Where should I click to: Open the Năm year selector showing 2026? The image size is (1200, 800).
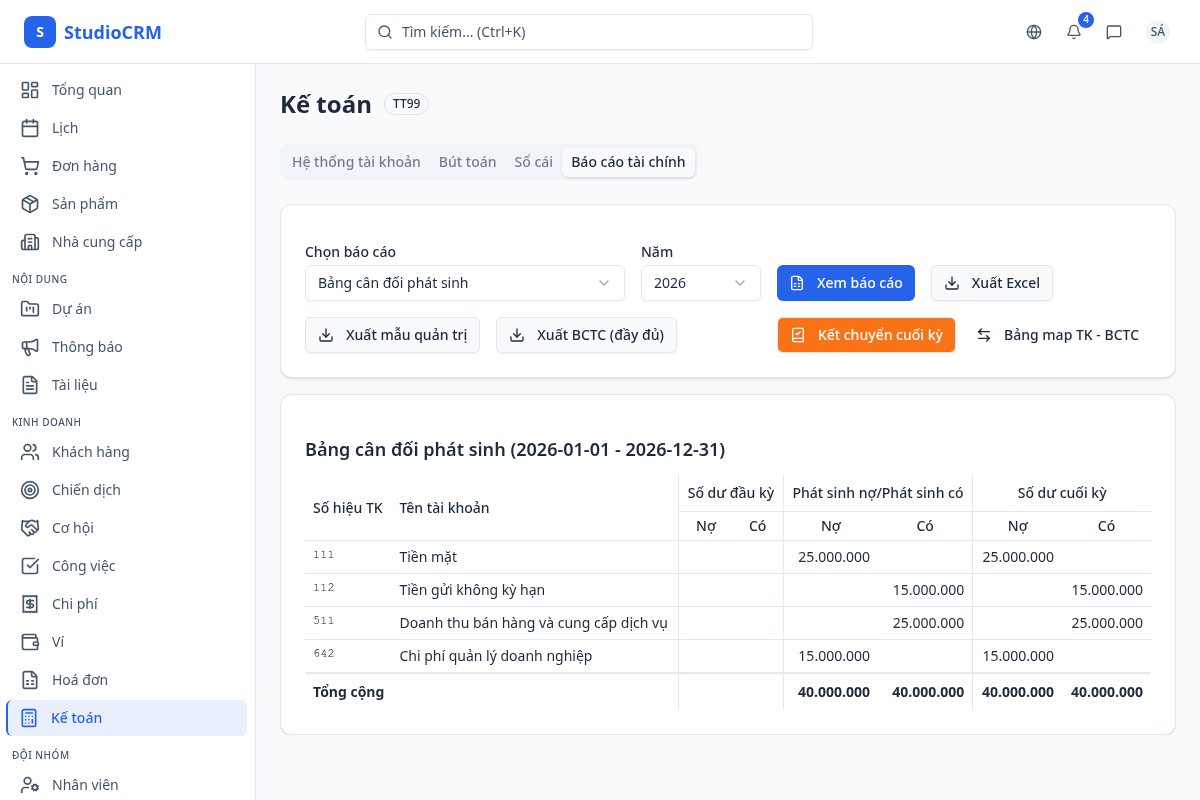click(x=700, y=283)
